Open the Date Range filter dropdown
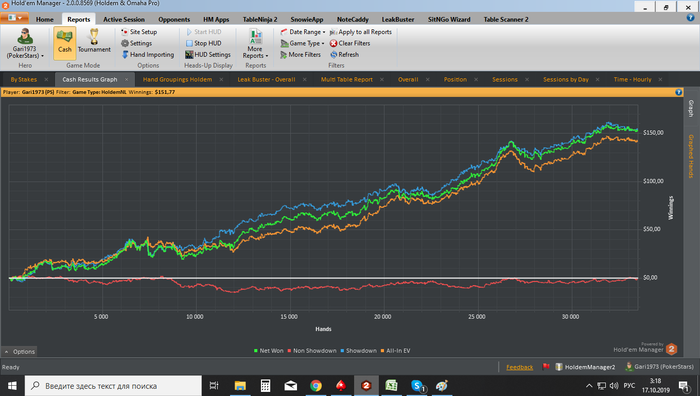 click(303, 32)
